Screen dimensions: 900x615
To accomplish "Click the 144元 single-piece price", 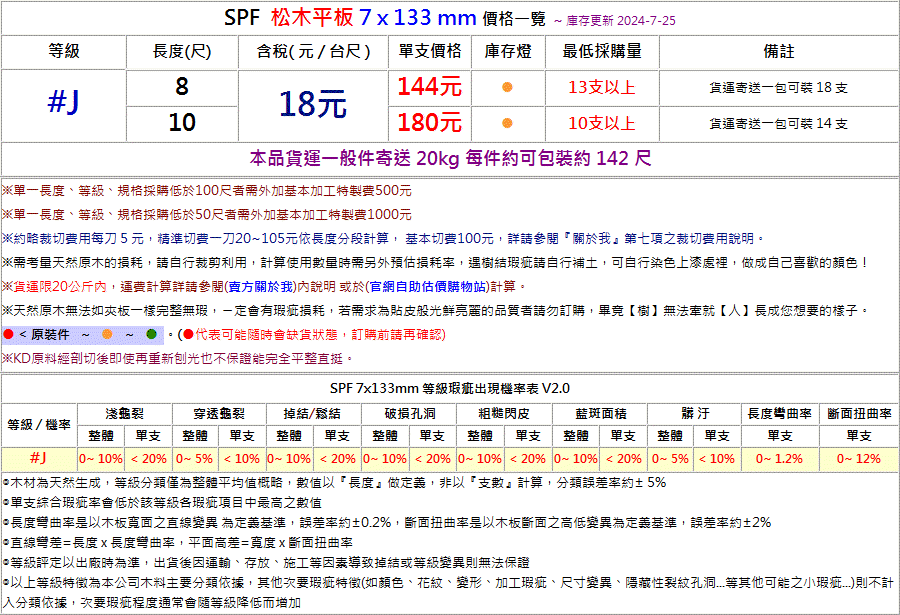I will pyautogui.click(x=430, y=87).
